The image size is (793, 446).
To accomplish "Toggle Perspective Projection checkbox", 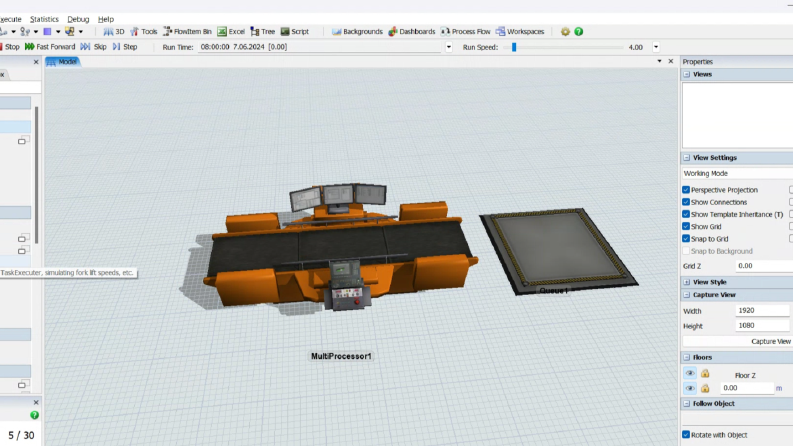I will (x=686, y=190).
